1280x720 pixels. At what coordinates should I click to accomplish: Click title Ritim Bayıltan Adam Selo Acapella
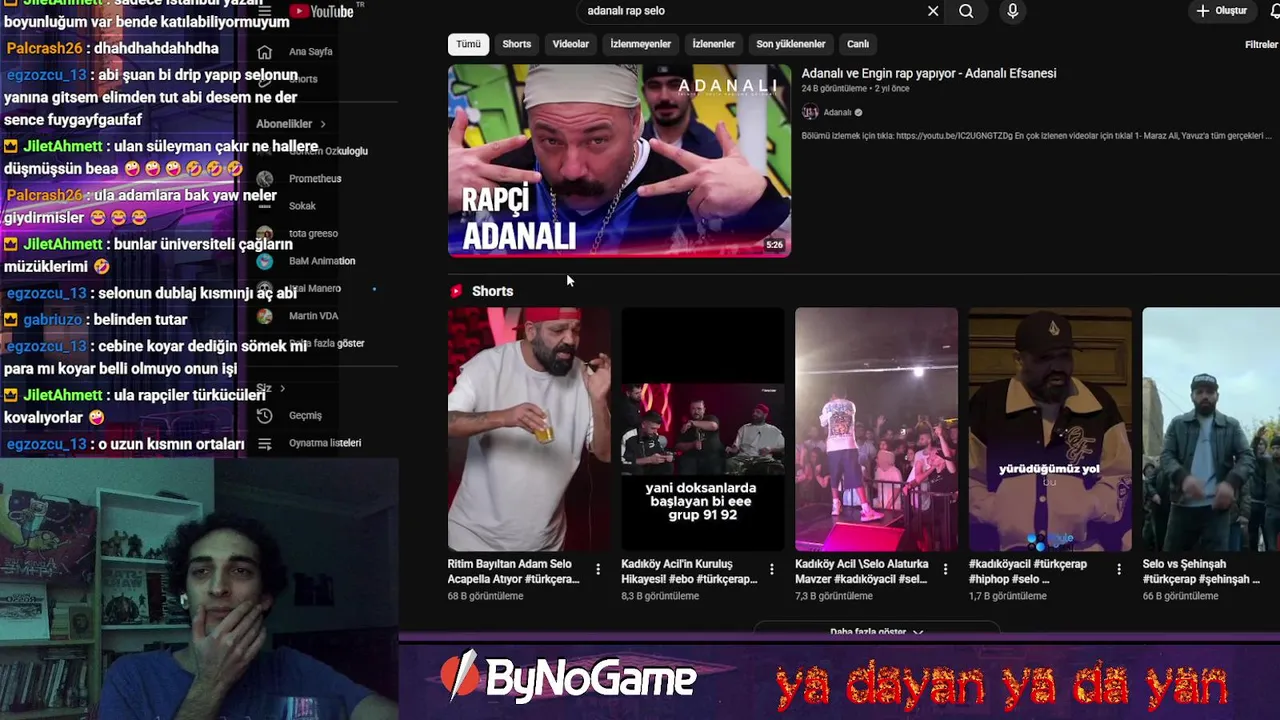pyautogui.click(x=514, y=571)
